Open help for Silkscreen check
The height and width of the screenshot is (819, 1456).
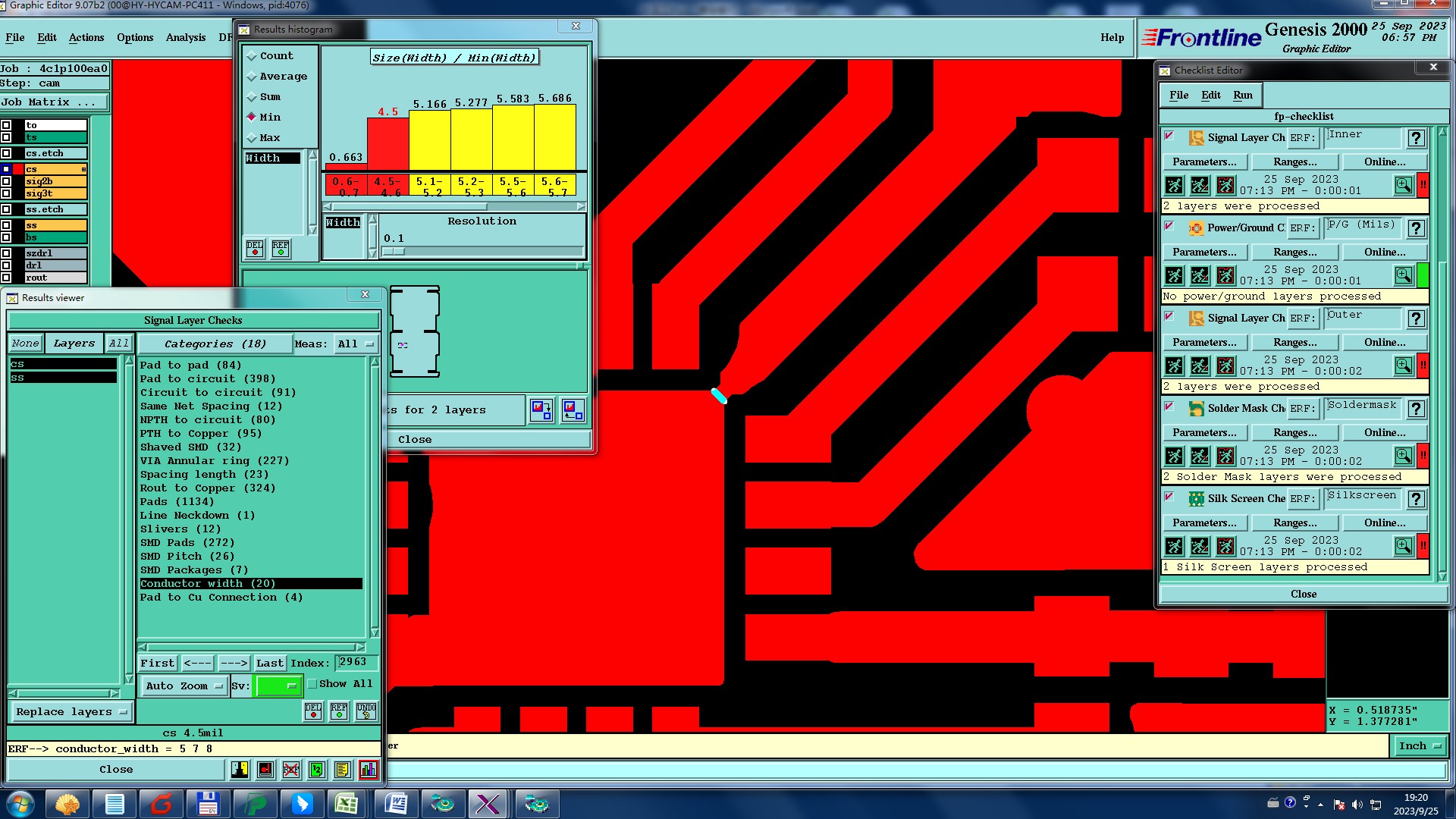point(1416,499)
